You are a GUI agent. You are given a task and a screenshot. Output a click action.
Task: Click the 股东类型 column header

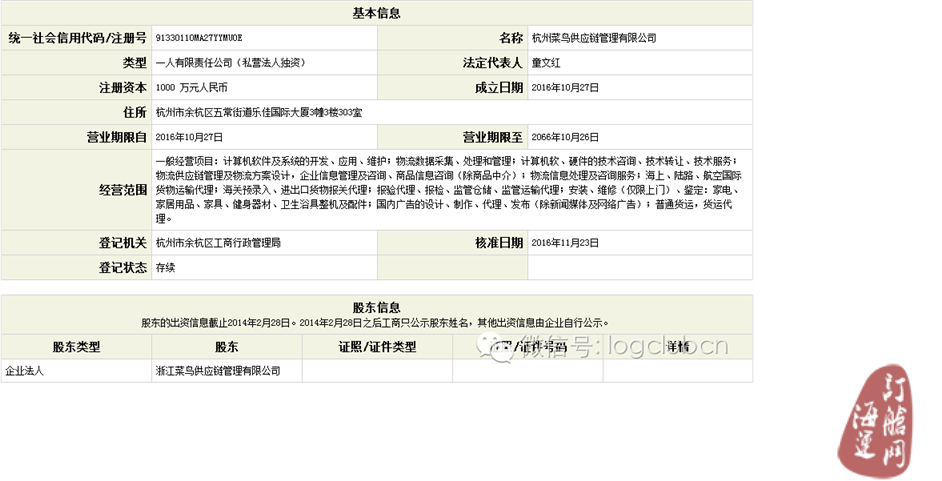[76, 346]
